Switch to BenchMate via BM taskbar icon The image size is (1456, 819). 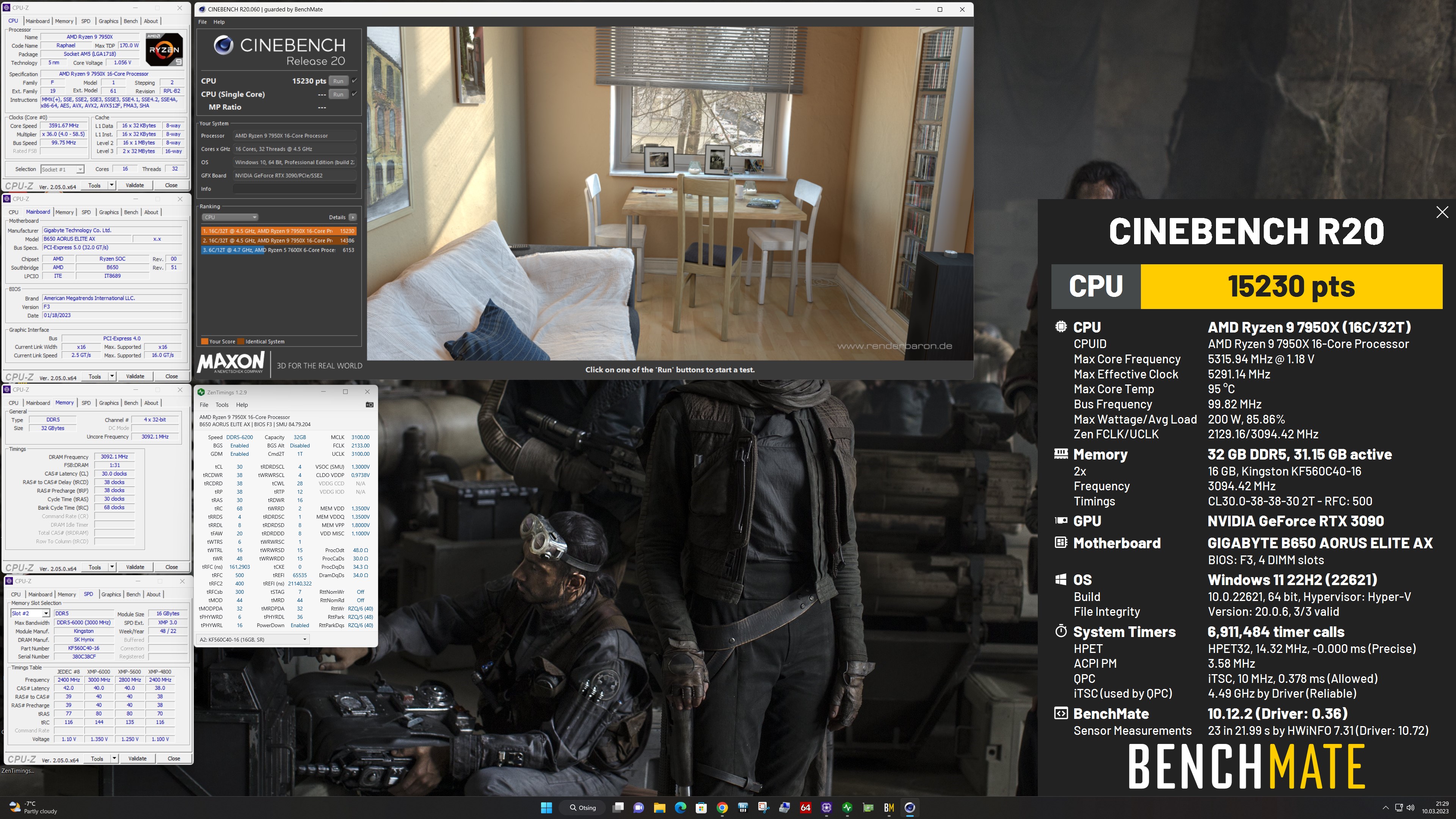pyautogui.click(x=889, y=808)
